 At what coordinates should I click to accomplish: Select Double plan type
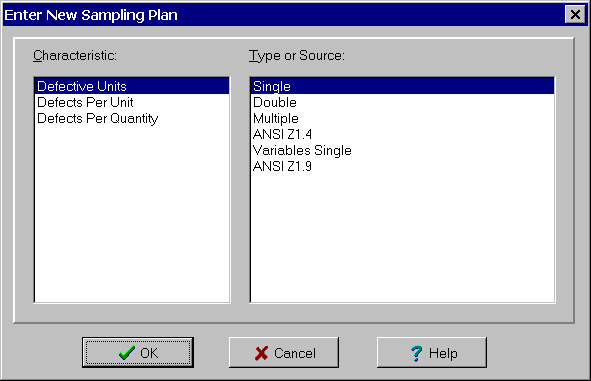click(402, 103)
